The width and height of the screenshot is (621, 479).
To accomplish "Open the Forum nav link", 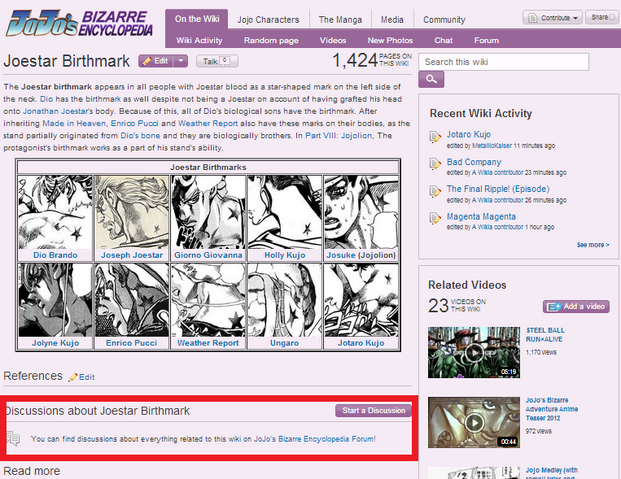I will [x=486, y=40].
